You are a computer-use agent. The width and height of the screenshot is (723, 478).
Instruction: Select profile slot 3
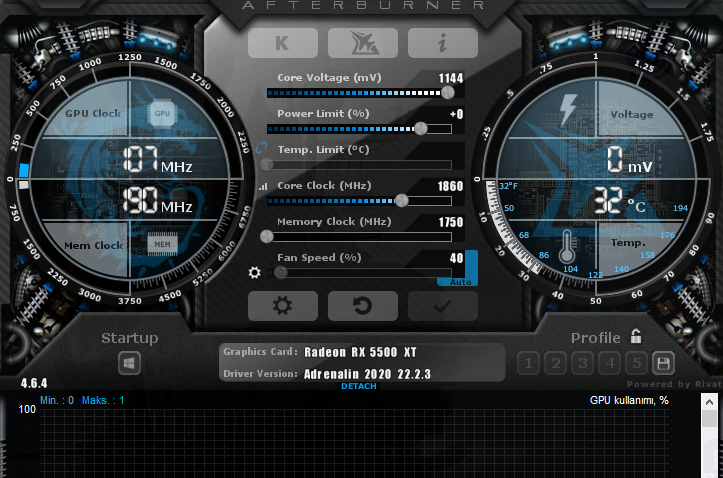tap(583, 363)
